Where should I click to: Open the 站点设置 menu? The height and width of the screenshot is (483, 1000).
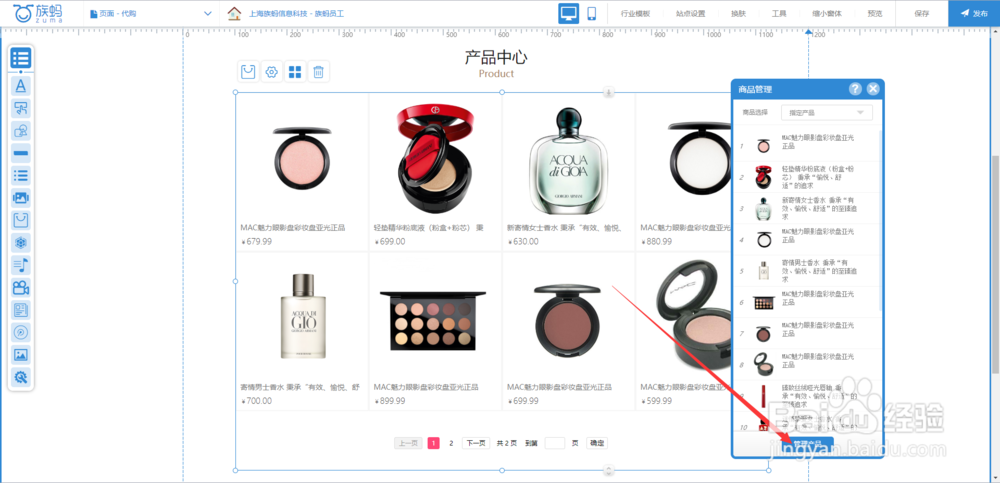(x=690, y=13)
